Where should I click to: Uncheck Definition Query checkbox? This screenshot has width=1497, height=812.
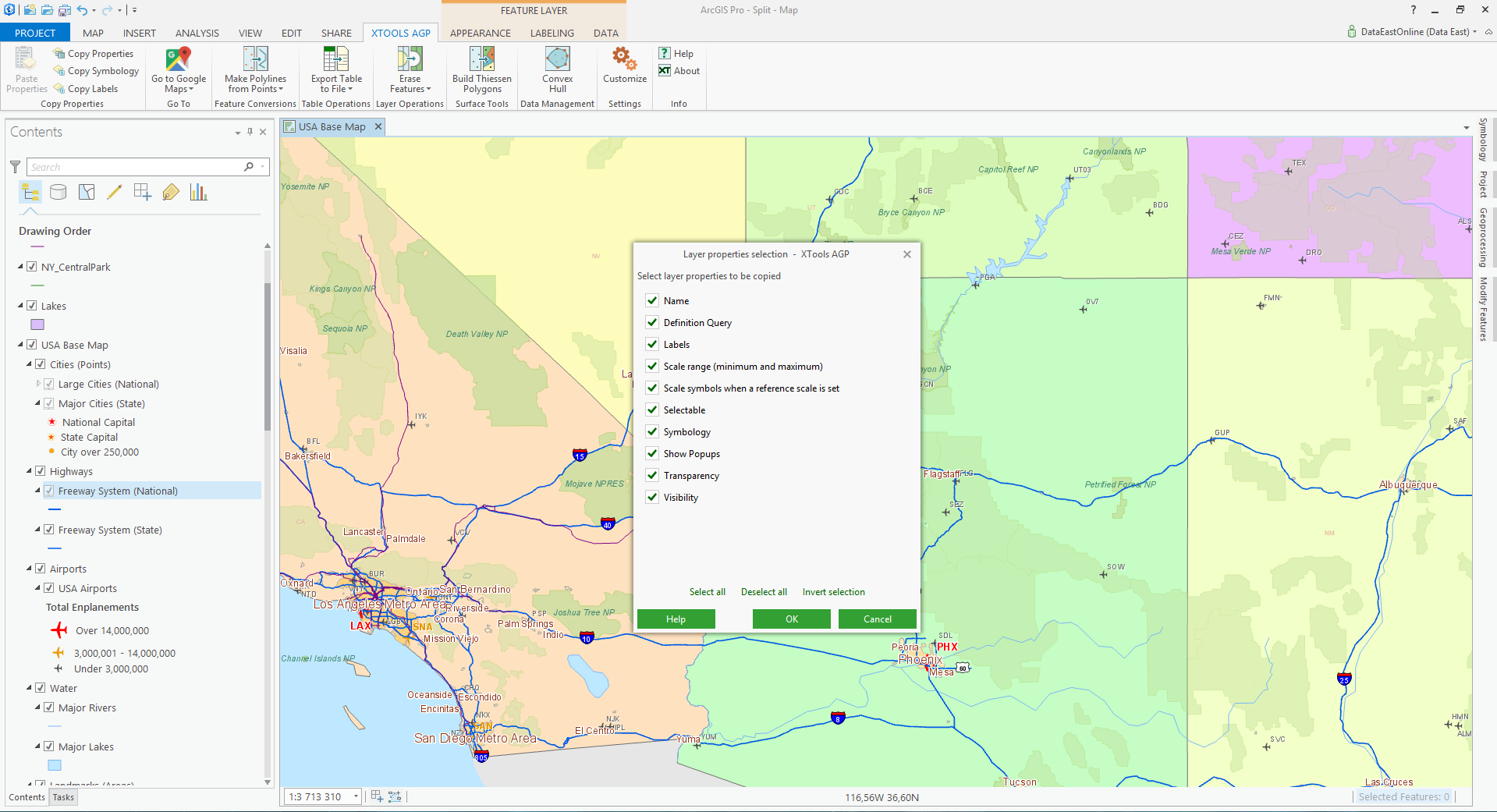click(x=652, y=322)
